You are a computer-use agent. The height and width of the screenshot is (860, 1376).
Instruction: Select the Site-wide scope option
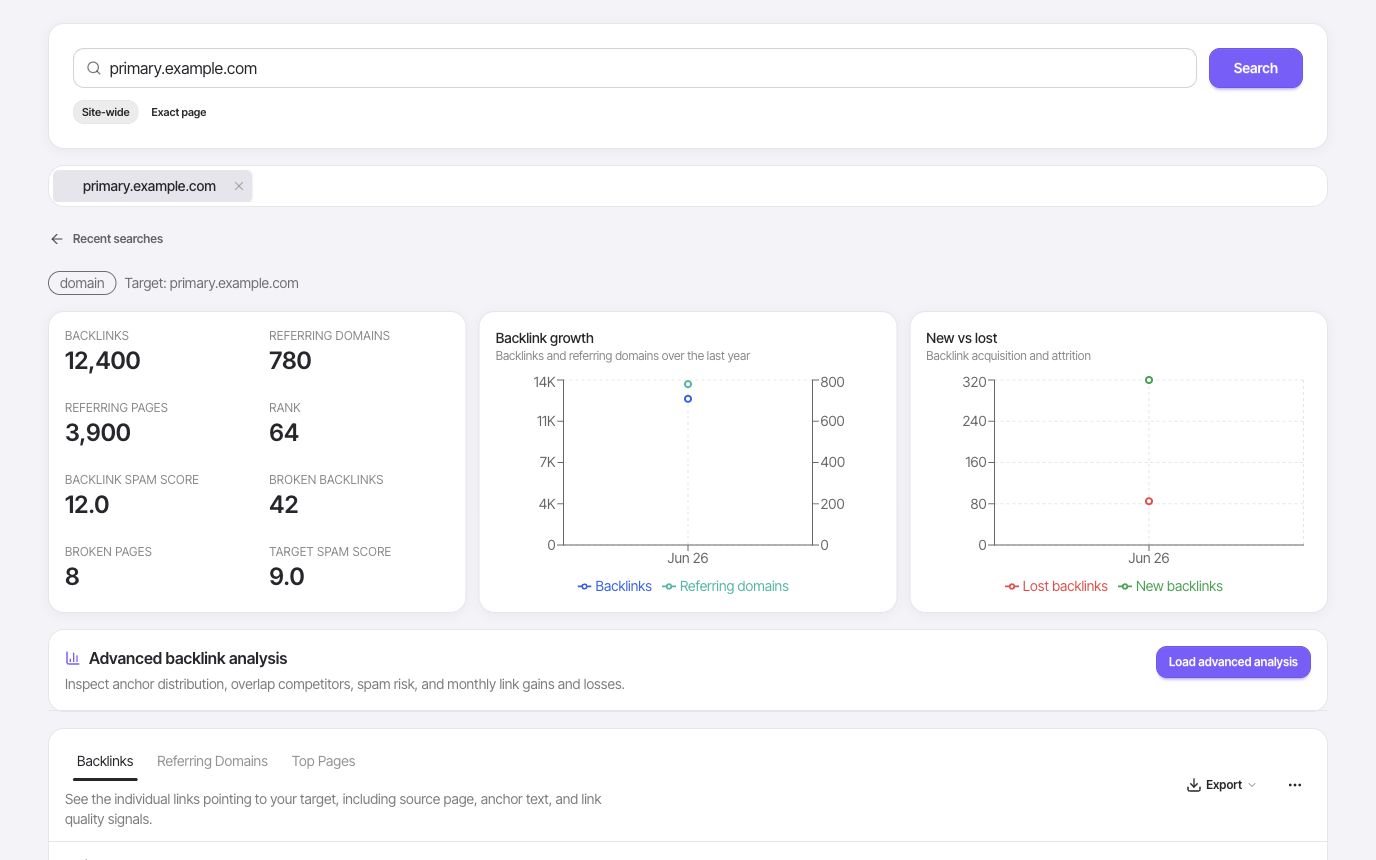click(106, 112)
